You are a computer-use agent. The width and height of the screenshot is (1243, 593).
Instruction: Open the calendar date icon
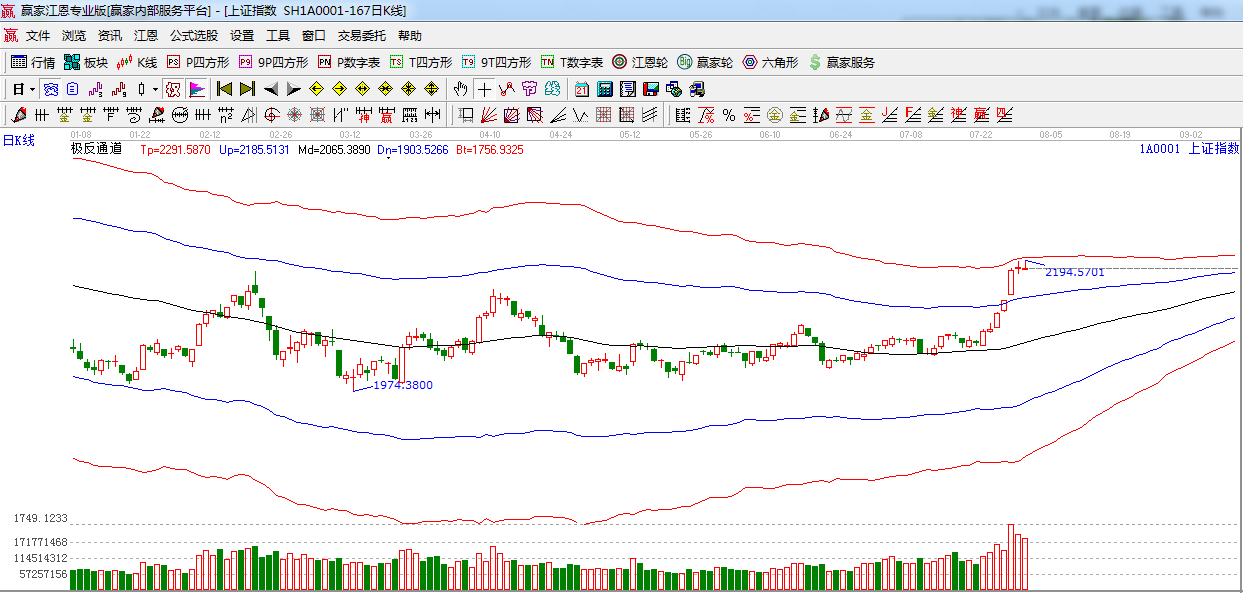coord(581,89)
